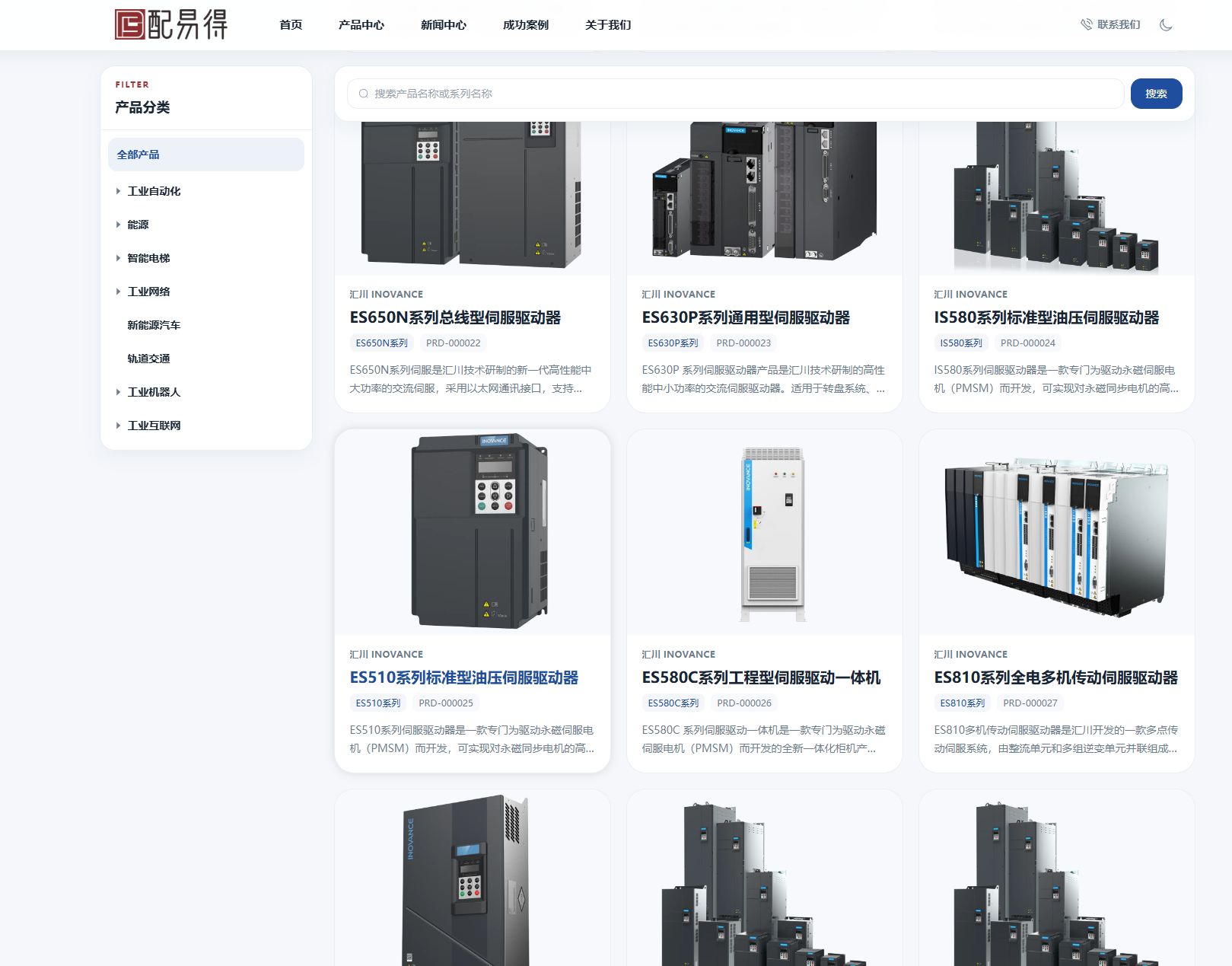Viewport: 1232px width, 966px height.
Task: Open IS580系列标准型油压伺服驱动器 product title
Action: (x=1046, y=317)
